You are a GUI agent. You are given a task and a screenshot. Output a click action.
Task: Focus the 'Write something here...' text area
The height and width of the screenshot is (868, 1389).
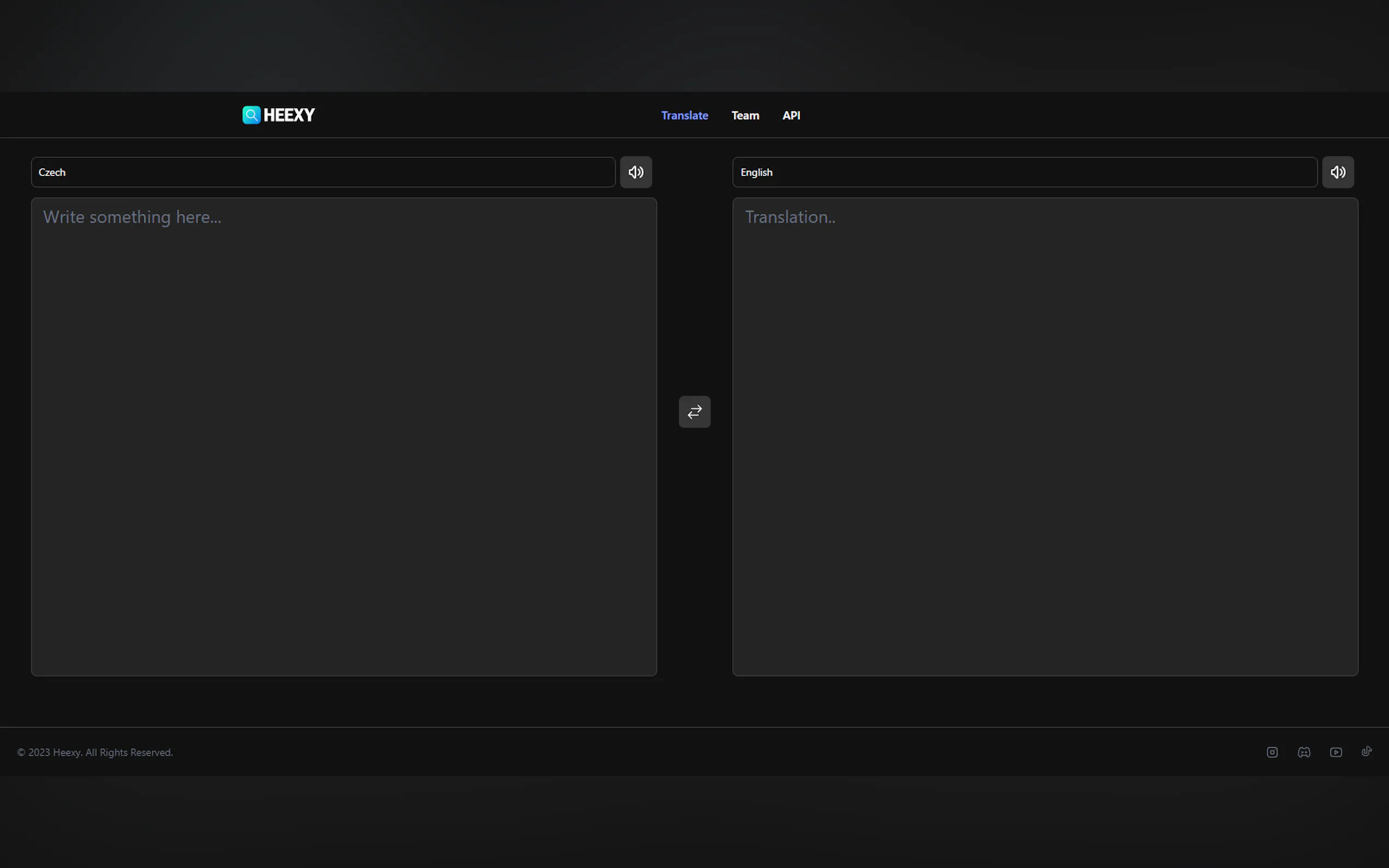(344, 437)
